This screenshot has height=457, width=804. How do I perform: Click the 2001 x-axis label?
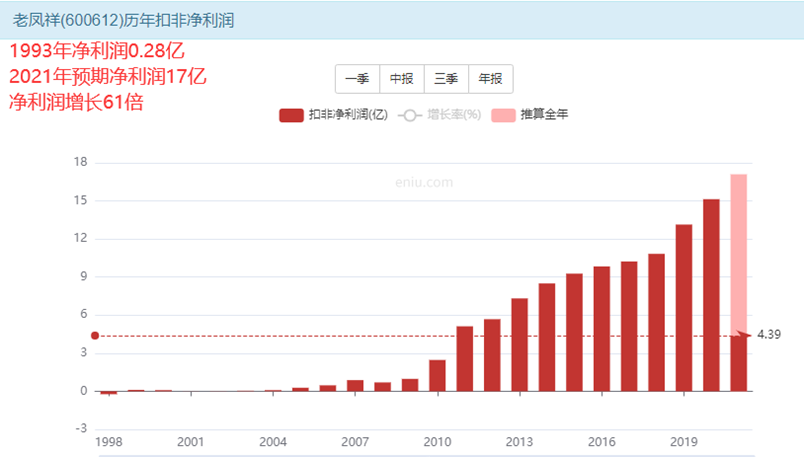point(191,442)
